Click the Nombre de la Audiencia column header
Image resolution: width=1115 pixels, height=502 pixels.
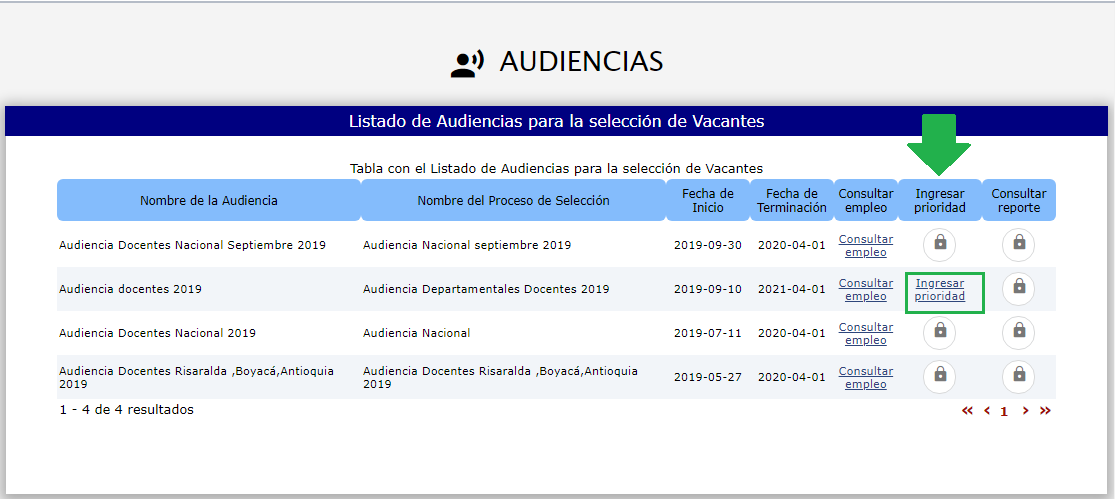click(209, 200)
